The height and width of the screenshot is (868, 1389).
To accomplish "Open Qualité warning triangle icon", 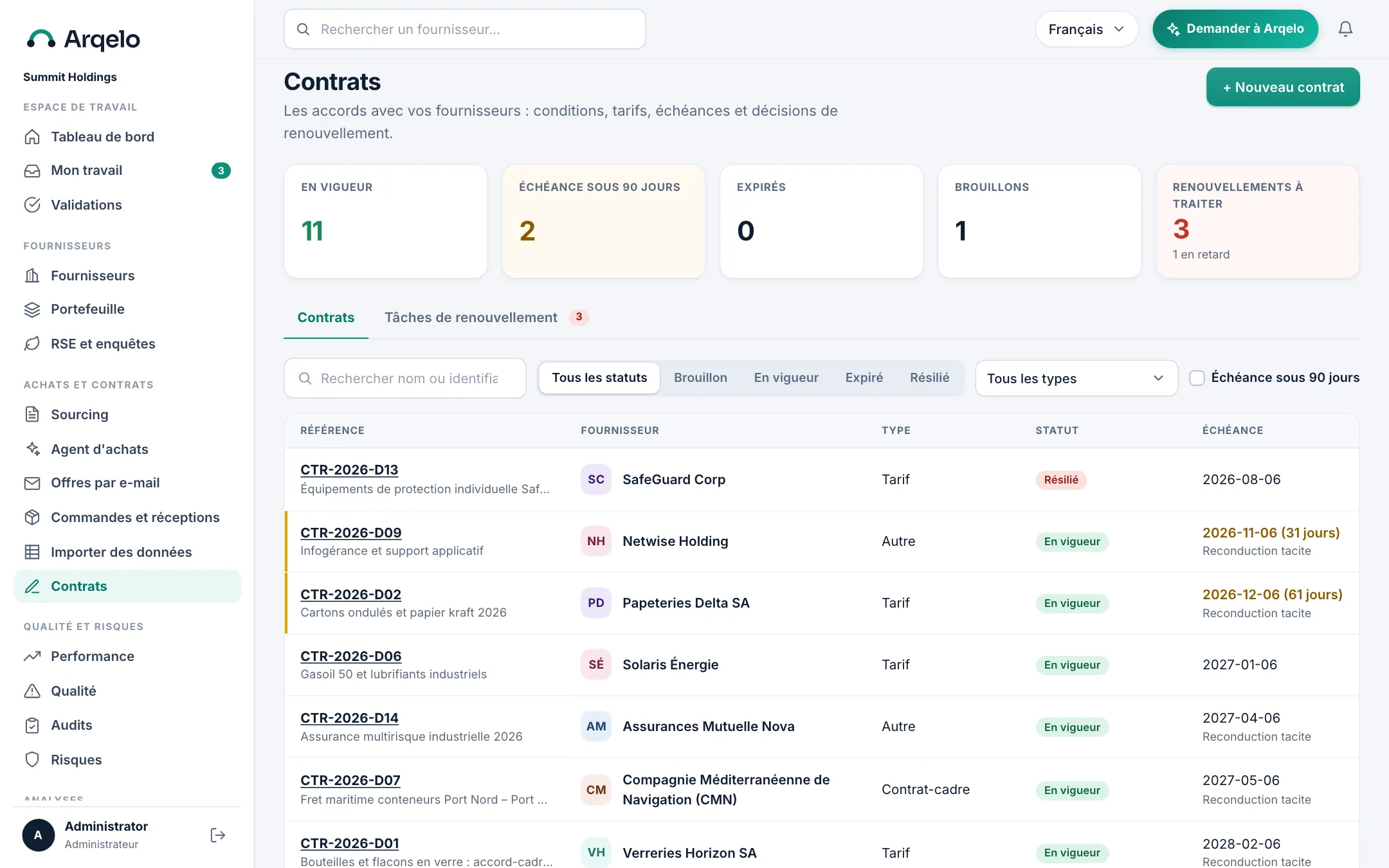I will (32, 691).
